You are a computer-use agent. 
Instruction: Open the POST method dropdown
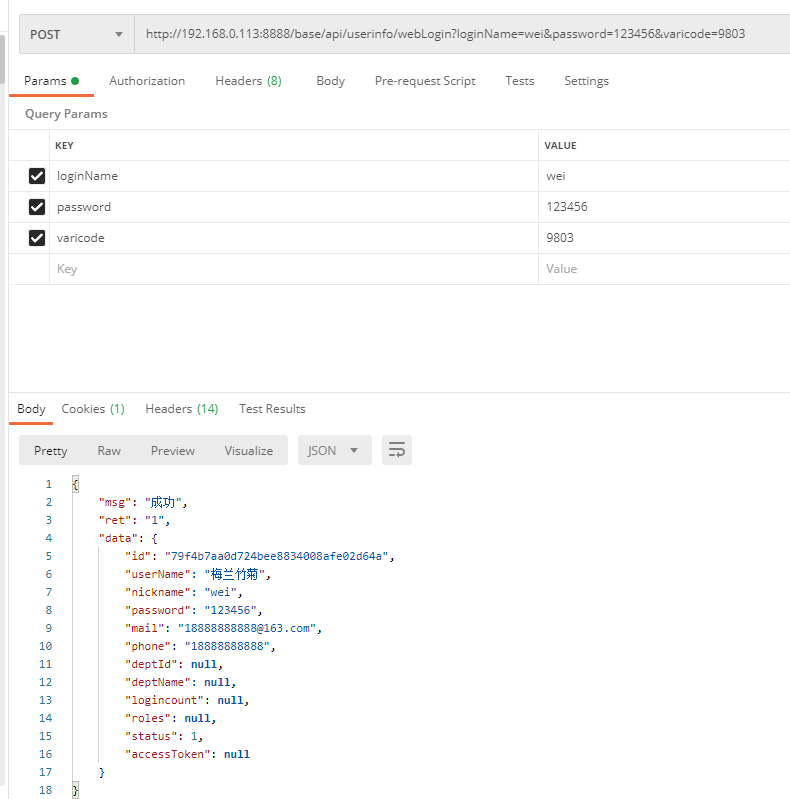click(77, 34)
